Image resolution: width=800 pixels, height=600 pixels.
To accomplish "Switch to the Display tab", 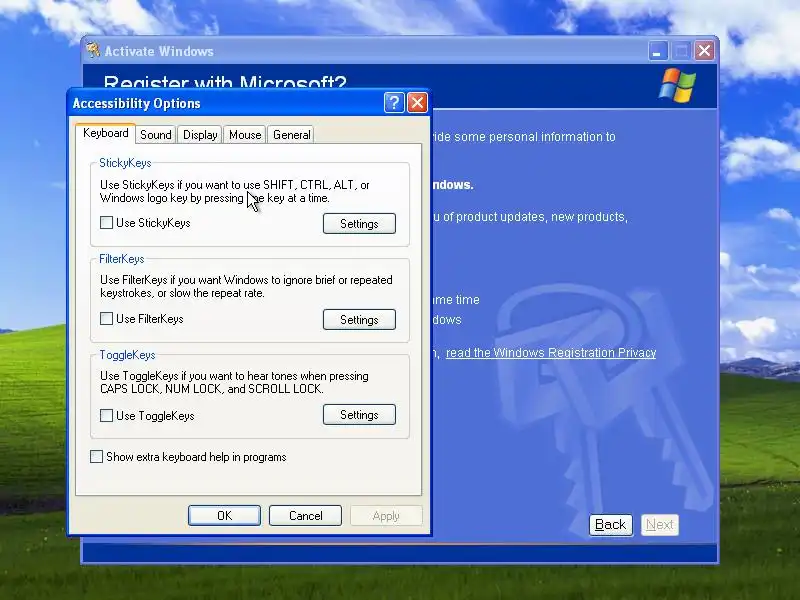I will (200, 135).
